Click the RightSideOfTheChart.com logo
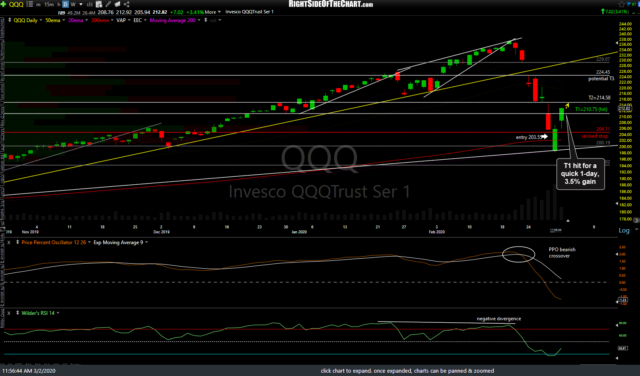The image size is (640, 376). (331, 4)
